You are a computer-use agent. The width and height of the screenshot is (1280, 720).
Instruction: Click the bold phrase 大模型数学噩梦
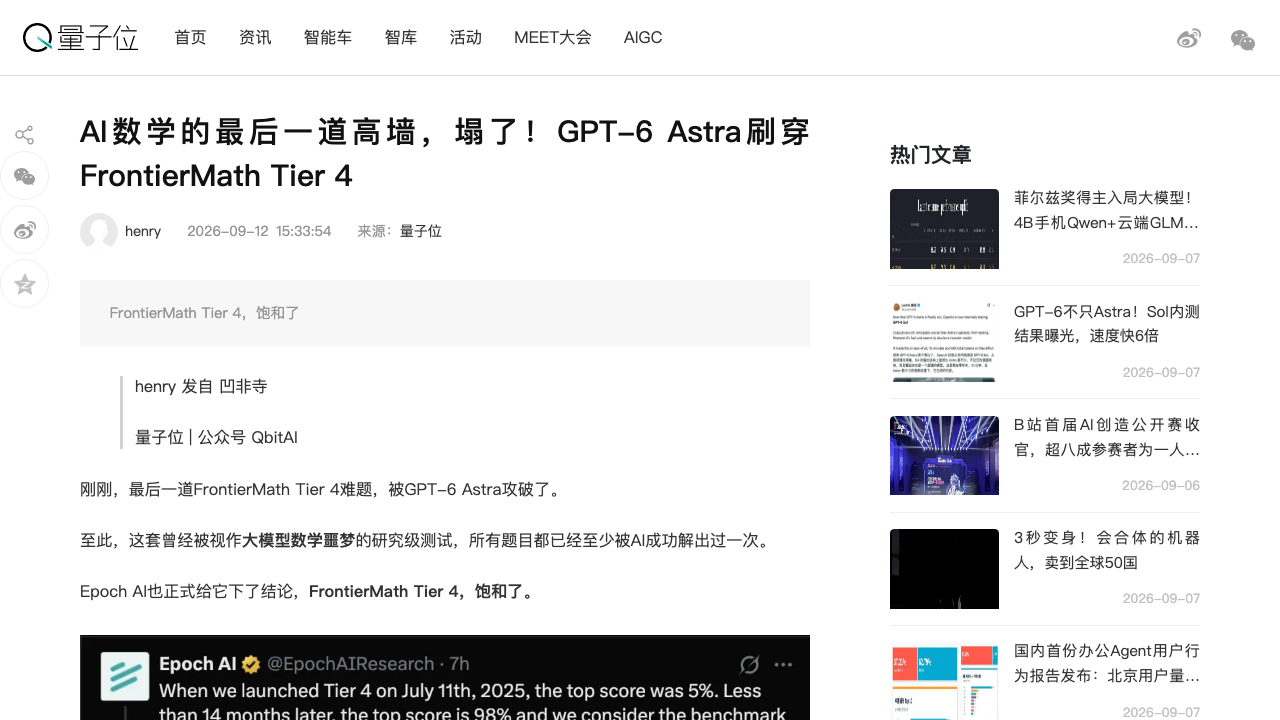pyautogui.click(x=299, y=540)
